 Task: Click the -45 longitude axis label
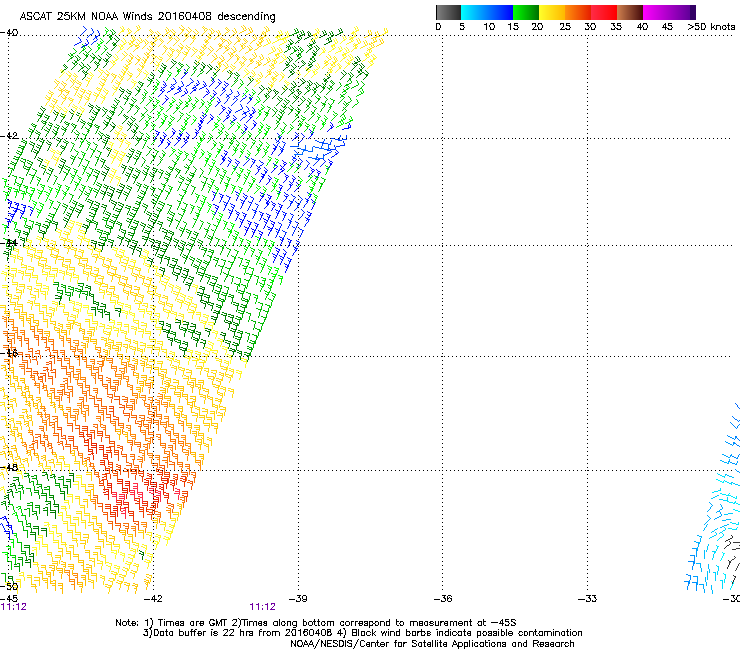click(9, 599)
